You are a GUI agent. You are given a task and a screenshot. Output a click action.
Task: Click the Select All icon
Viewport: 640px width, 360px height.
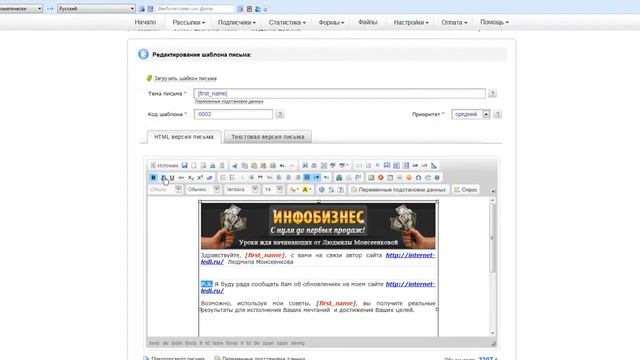pos(324,165)
